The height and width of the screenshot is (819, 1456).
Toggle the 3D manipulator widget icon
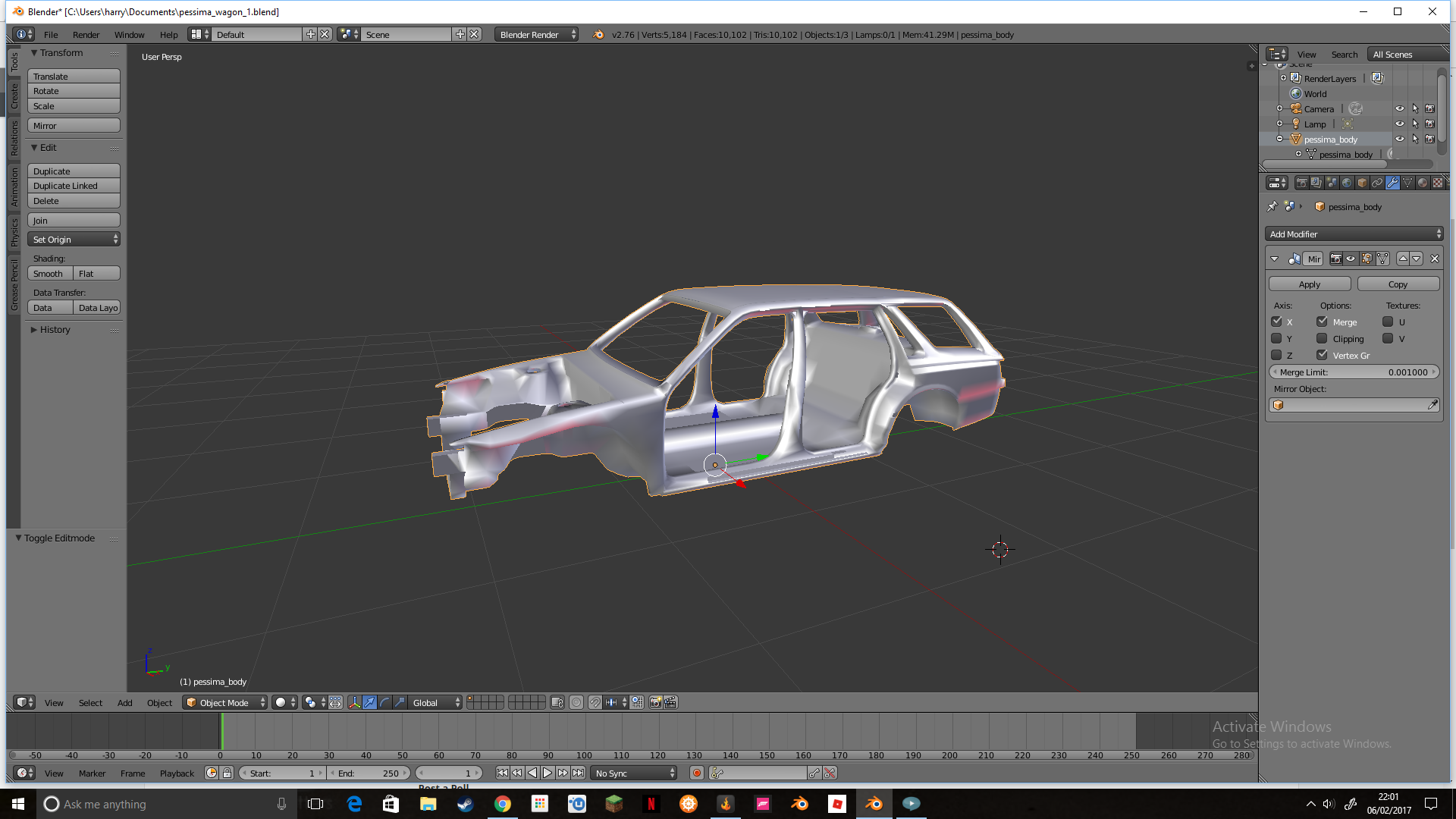tap(354, 703)
